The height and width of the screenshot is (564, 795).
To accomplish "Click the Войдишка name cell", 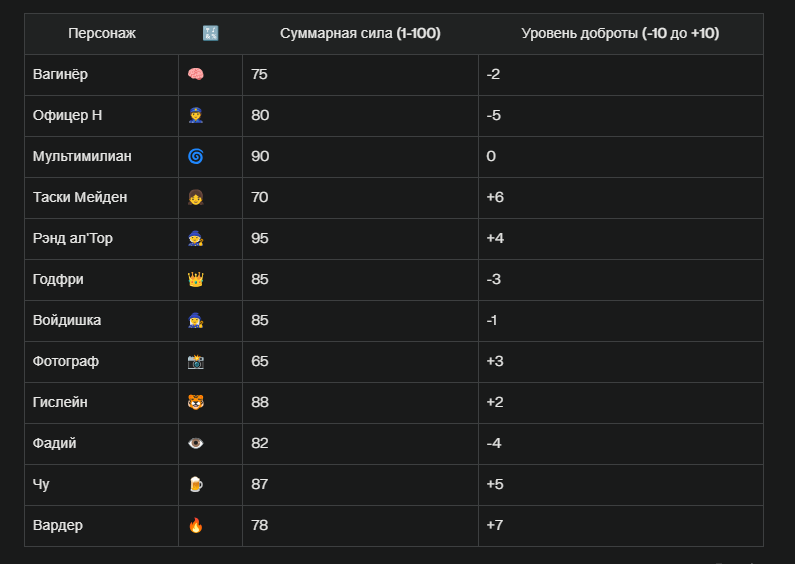I will click(x=101, y=321).
